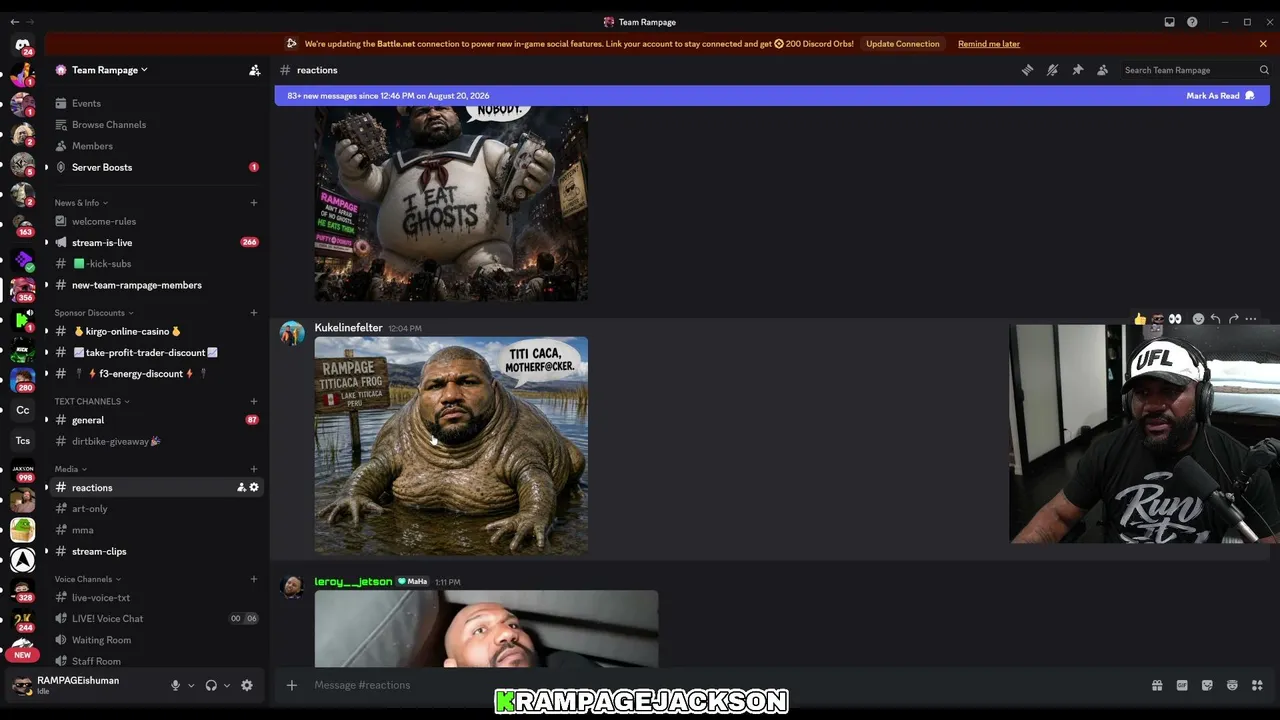Click the Remind me later link

(x=989, y=44)
